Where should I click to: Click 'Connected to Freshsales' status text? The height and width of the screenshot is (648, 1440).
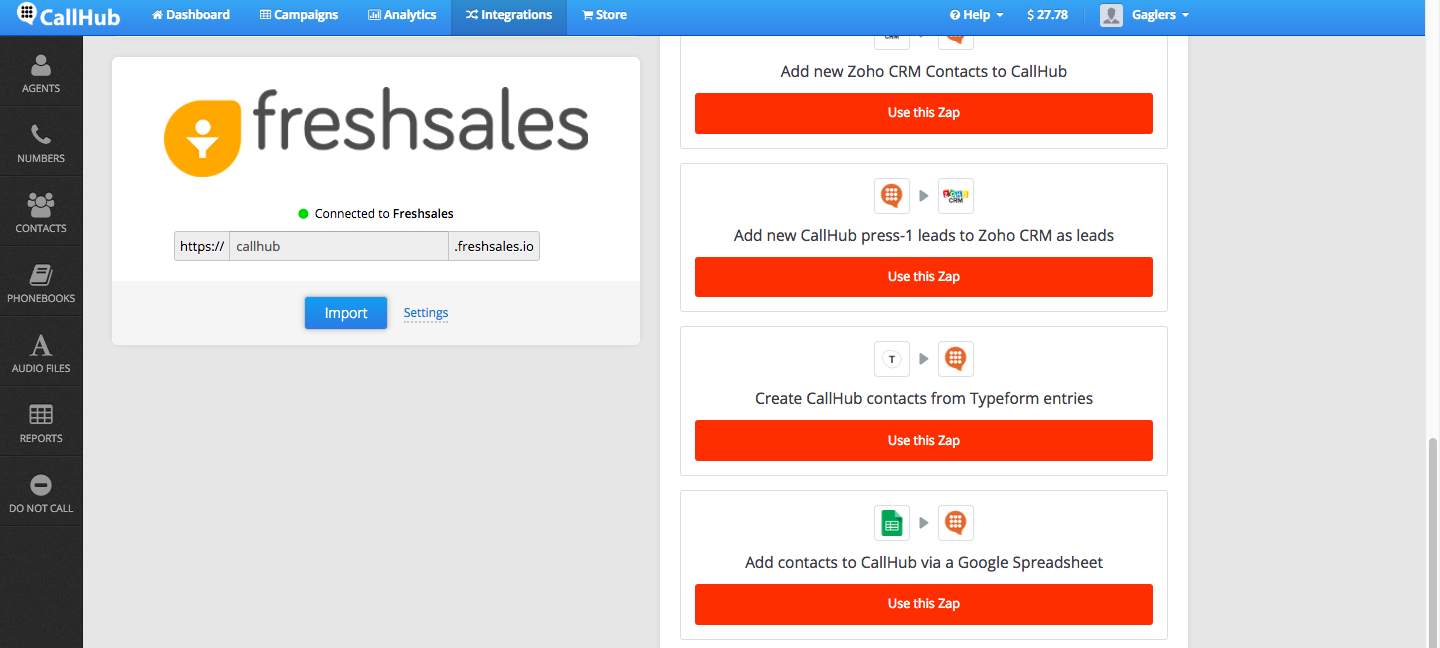coord(384,214)
